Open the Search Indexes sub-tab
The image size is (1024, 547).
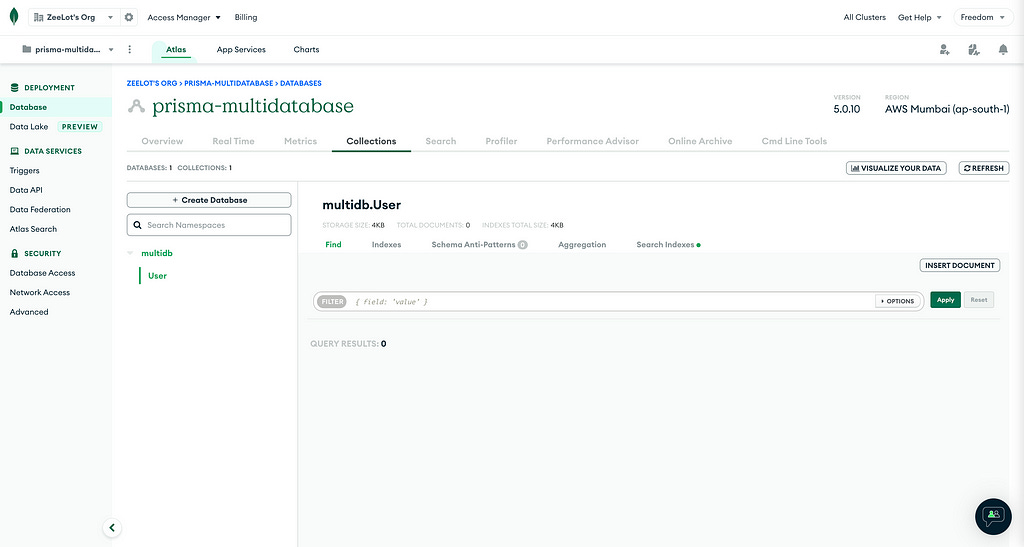point(668,245)
